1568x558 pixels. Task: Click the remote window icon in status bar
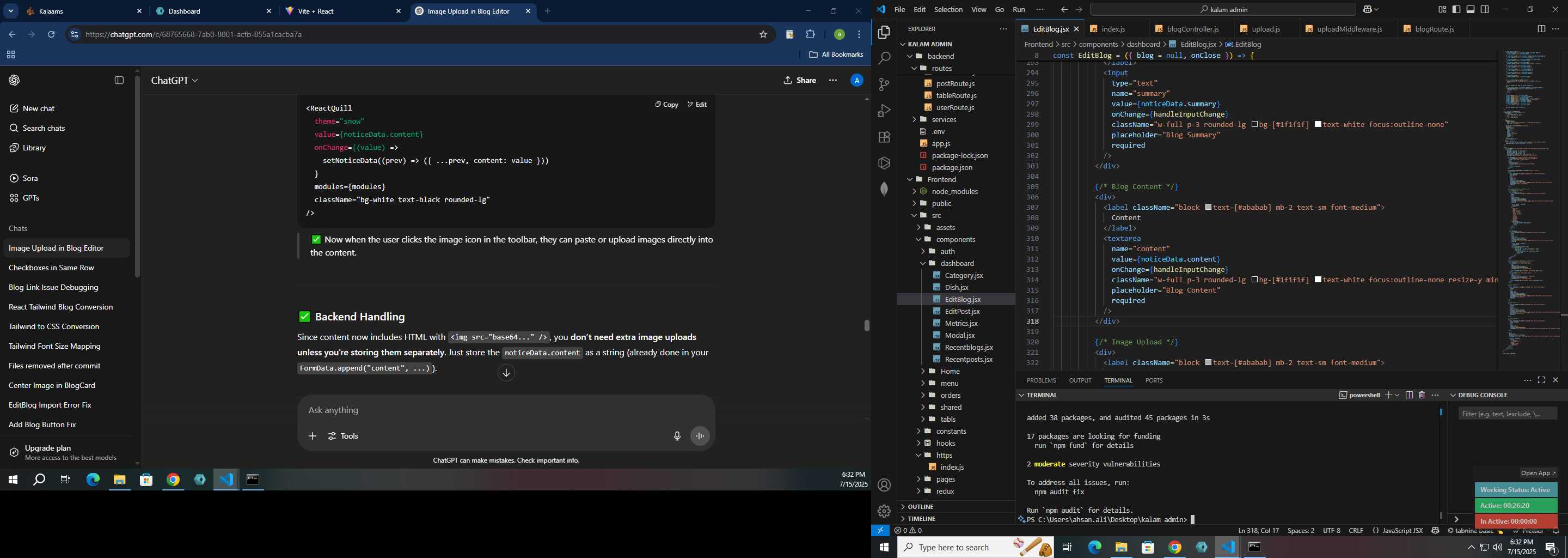(880, 531)
